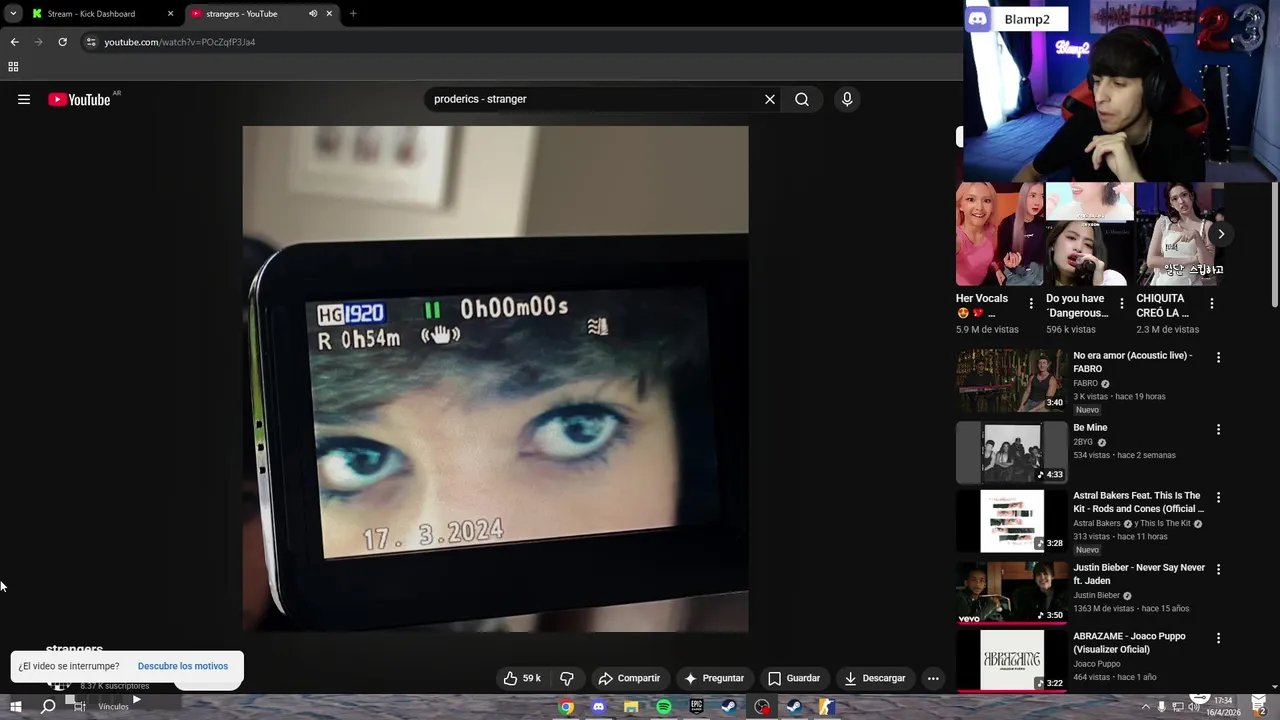Open Do you have Dangerous short thumbnail
The height and width of the screenshot is (720, 1280).
(1089, 234)
